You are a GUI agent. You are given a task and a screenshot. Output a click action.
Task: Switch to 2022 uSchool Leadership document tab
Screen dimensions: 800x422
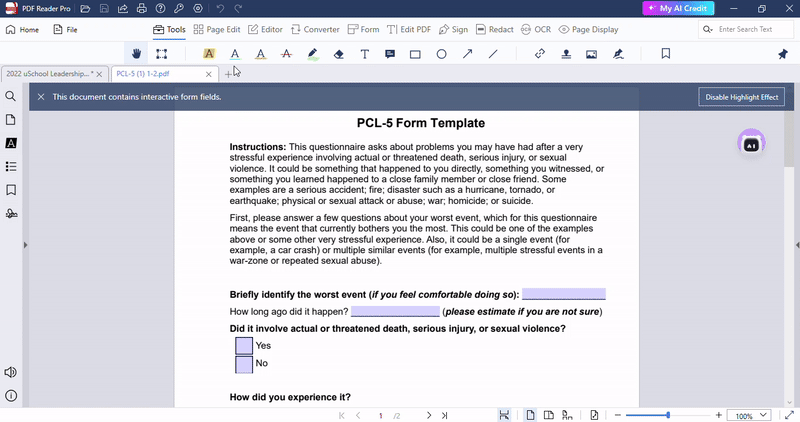tap(49, 73)
